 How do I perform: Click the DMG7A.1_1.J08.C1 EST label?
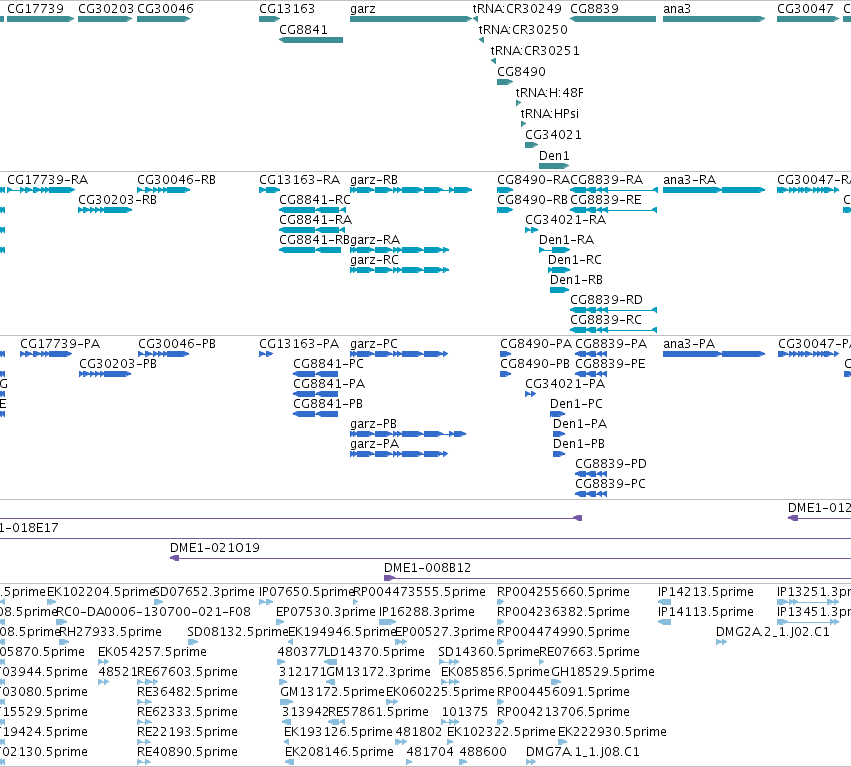(x=583, y=752)
